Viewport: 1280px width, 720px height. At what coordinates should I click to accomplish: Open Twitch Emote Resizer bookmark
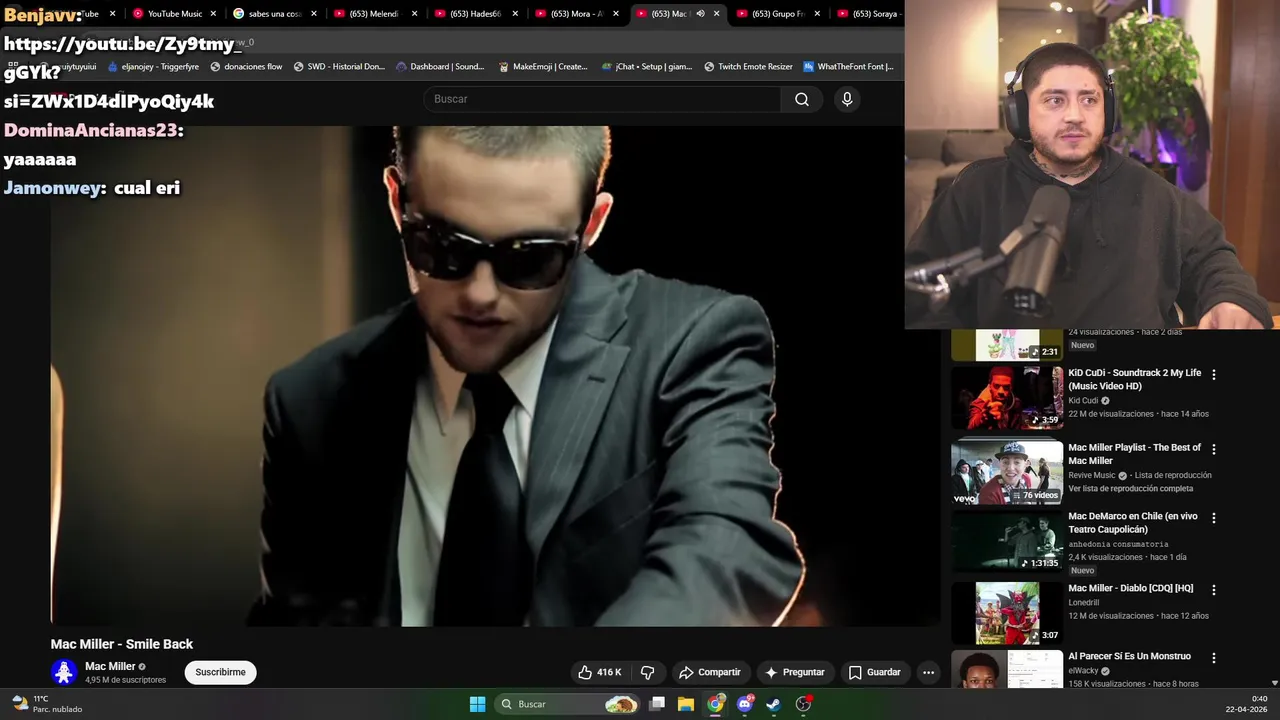pos(748,67)
